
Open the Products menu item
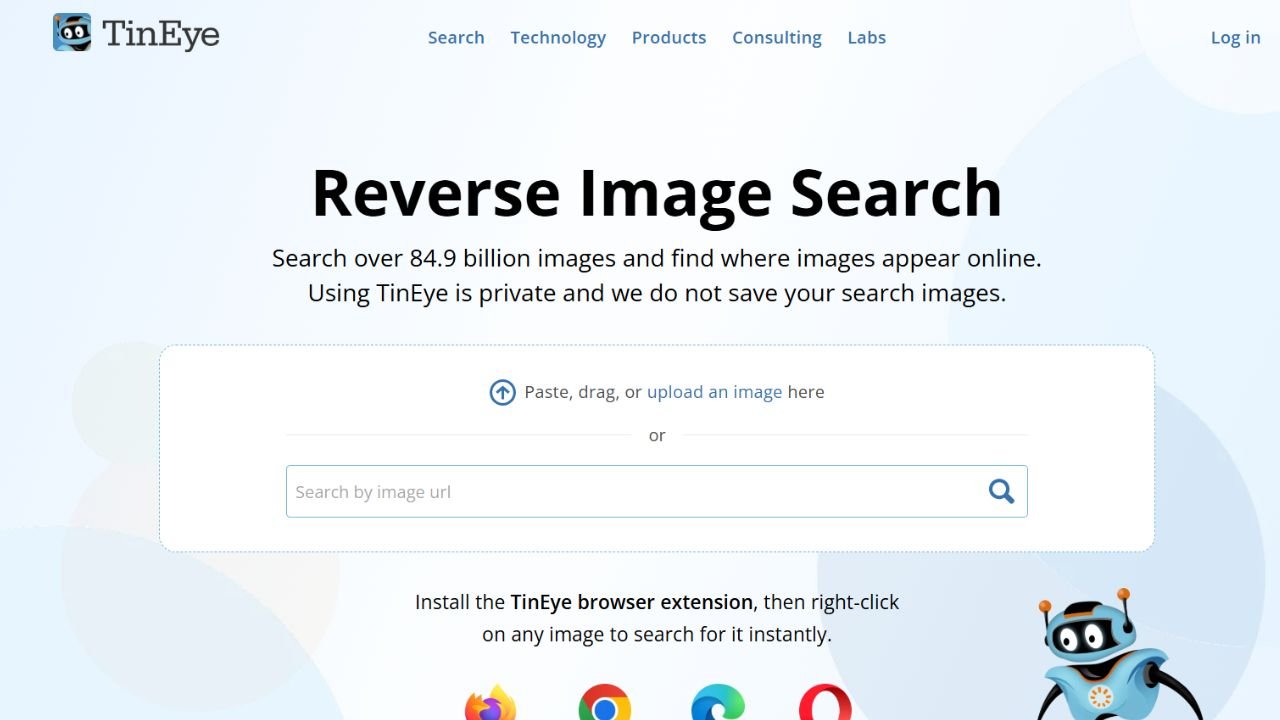[x=669, y=37]
